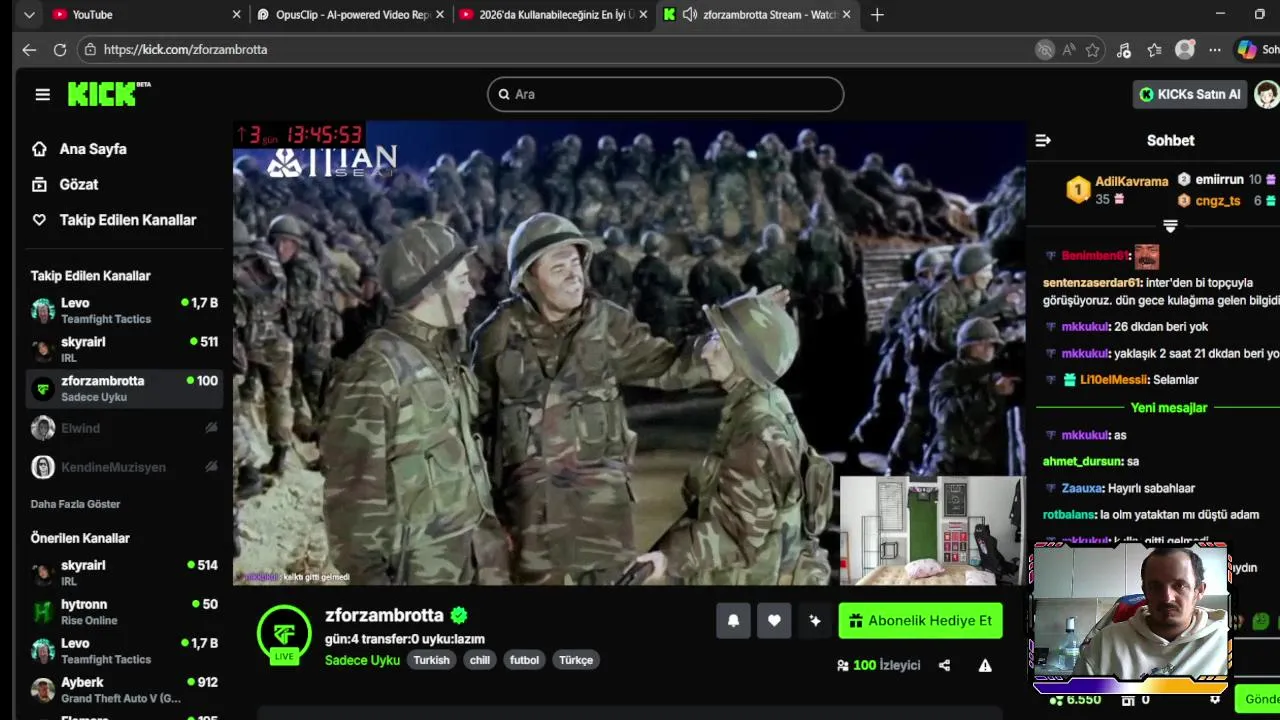The width and height of the screenshot is (1280, 720).
Task: Click KICKs Satın Al button
Action: click(1190, 94)
